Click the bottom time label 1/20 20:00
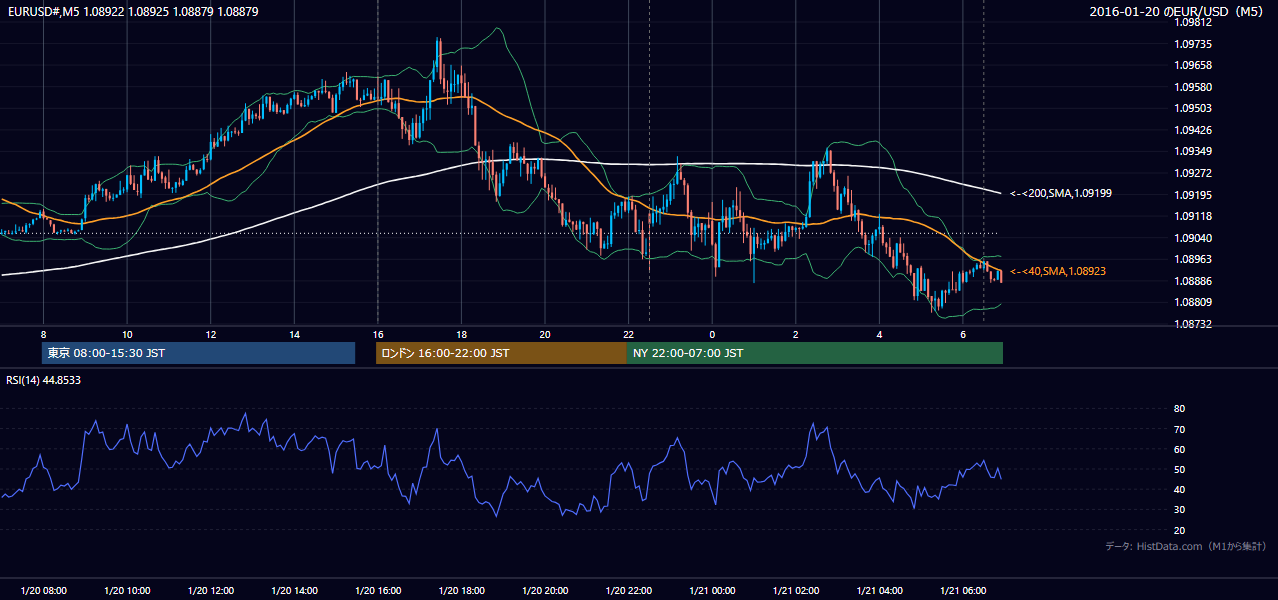The height and width of the screenshot is (600, 1278). point(545,591)
